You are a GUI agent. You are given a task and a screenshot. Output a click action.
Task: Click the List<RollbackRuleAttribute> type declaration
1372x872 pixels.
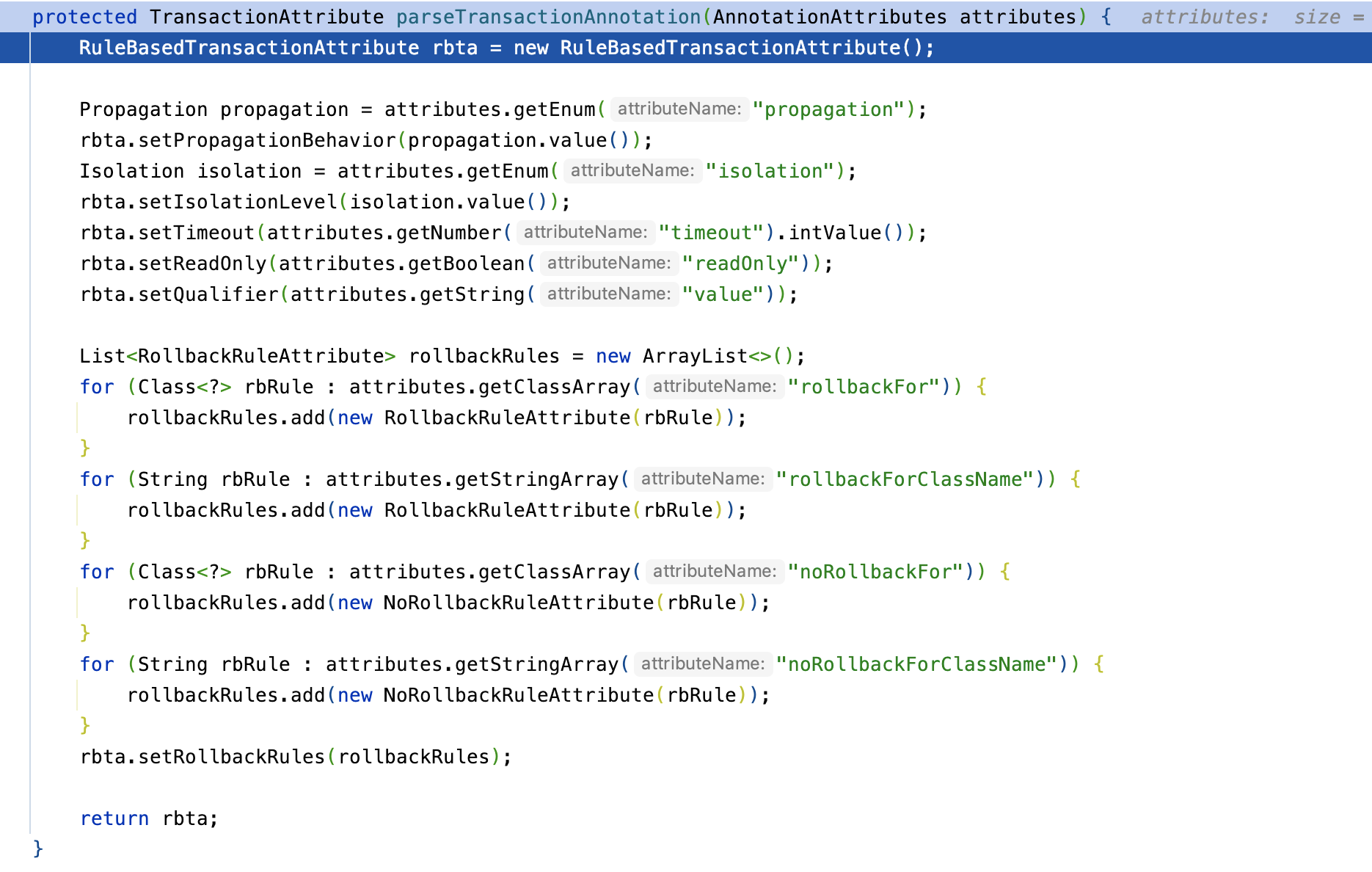click(x=238, y=356)
